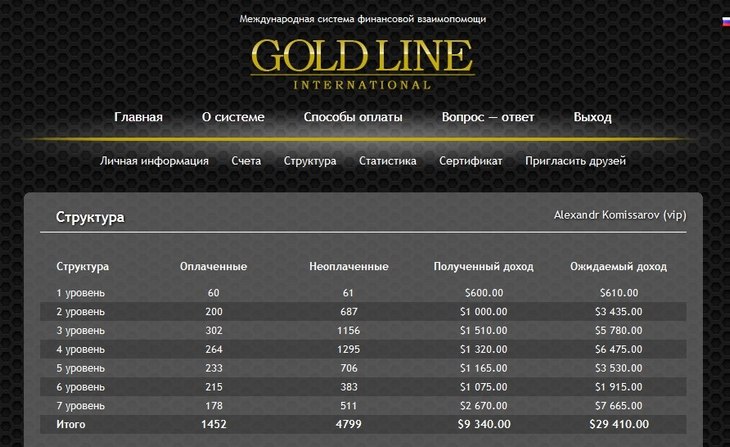Screen dimensions: 730x447
Task: Click the Alexandr Komissarov (vip) username
Action: pyautogui.click(x=620, y=215)
